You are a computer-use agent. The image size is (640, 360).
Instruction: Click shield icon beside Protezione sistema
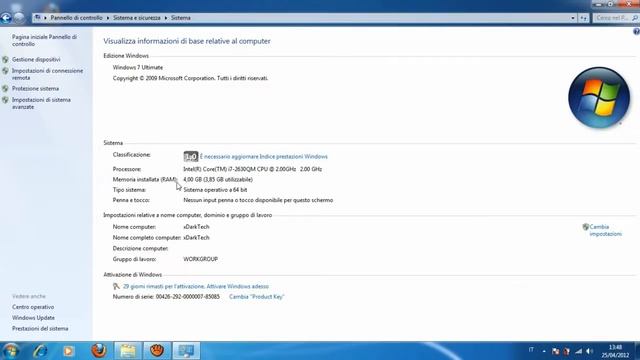pos(5,89)
